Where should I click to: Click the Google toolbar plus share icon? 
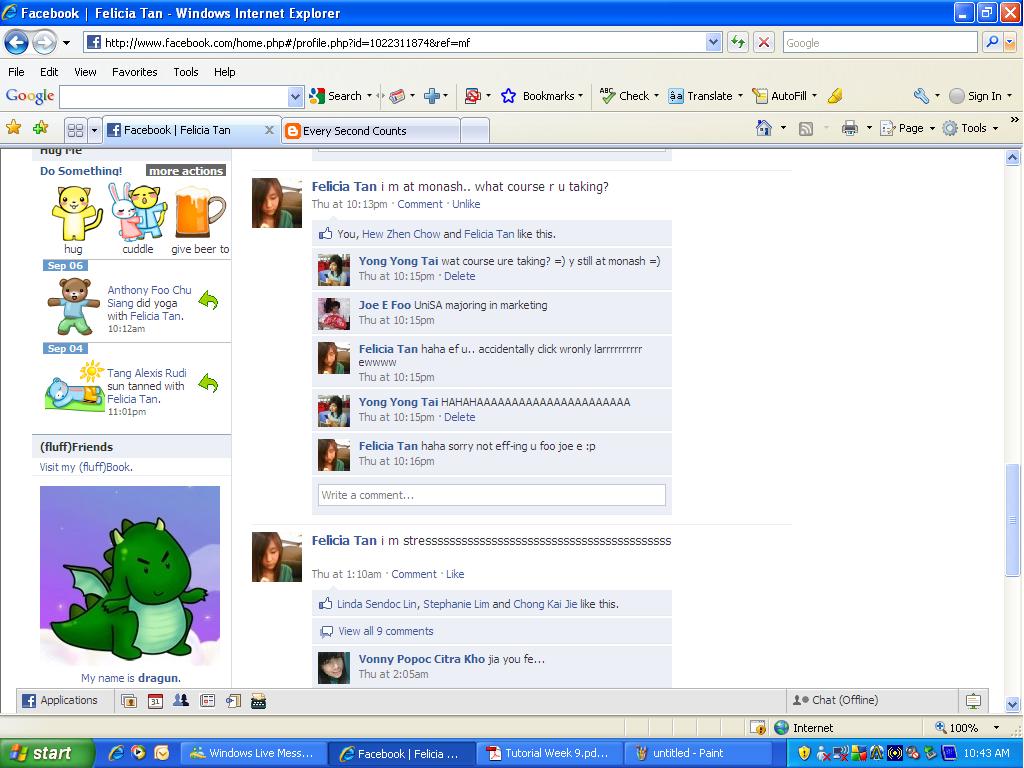pos(432,96)
